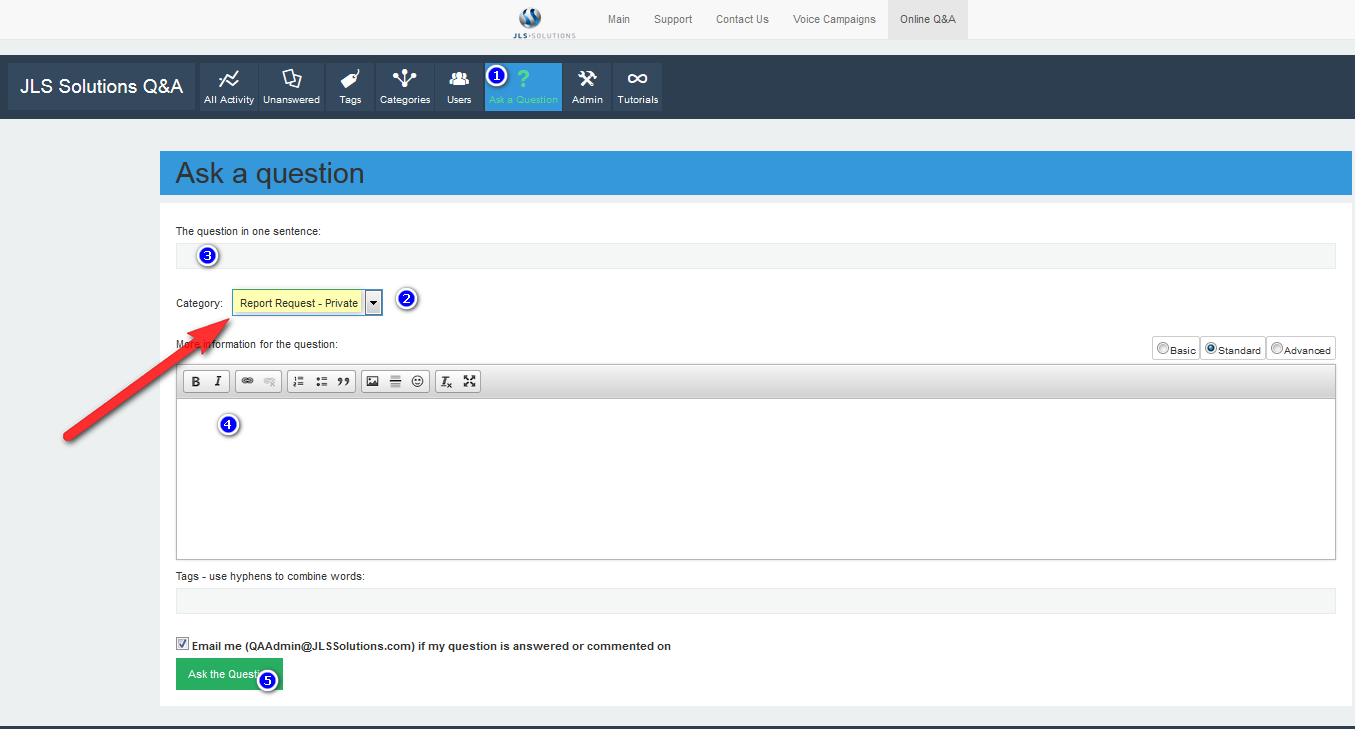Open the Tags page
Viewport: 1355px width, 729px height.
(350, 87)
